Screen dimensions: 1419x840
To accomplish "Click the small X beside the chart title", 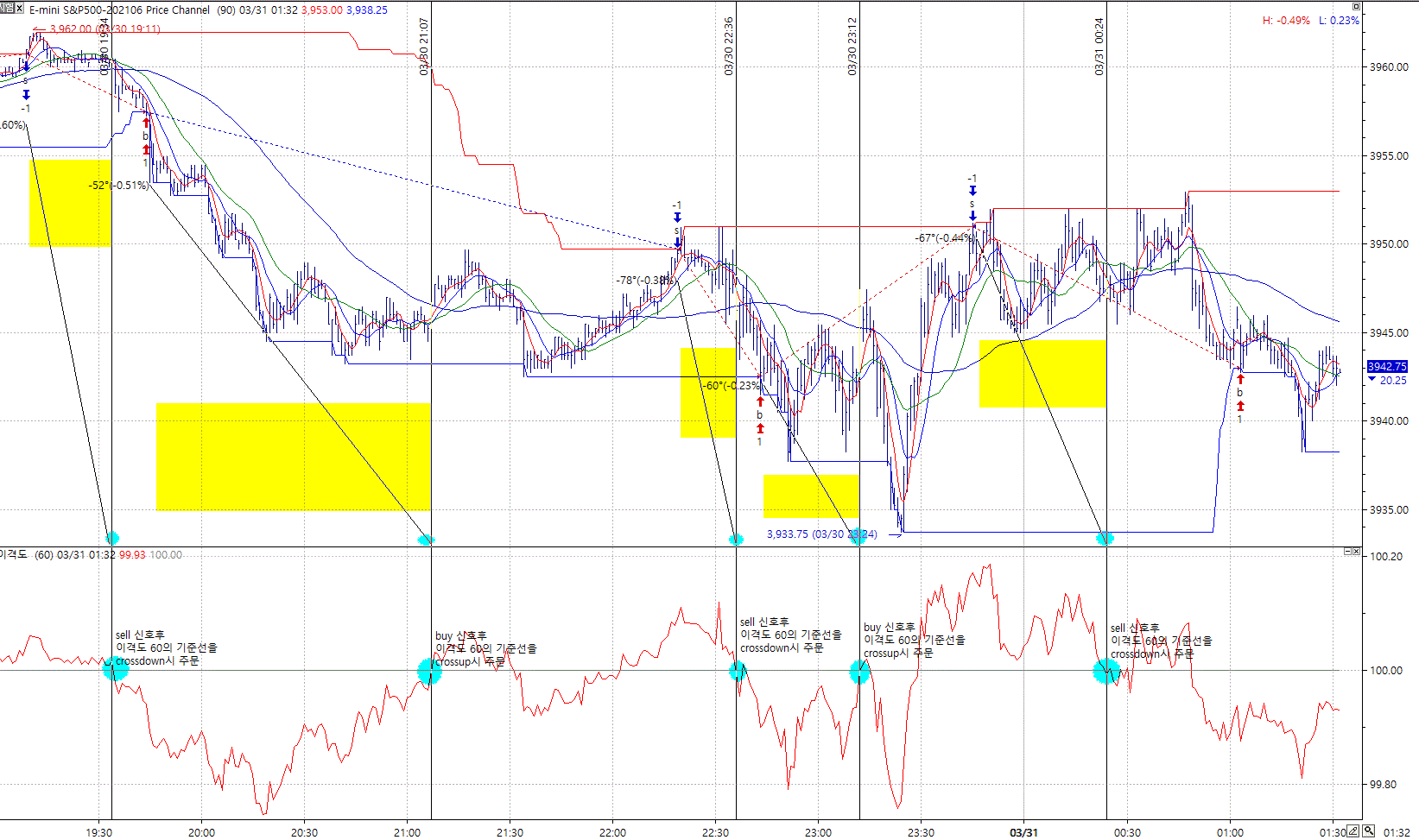I will coord(19,9).
